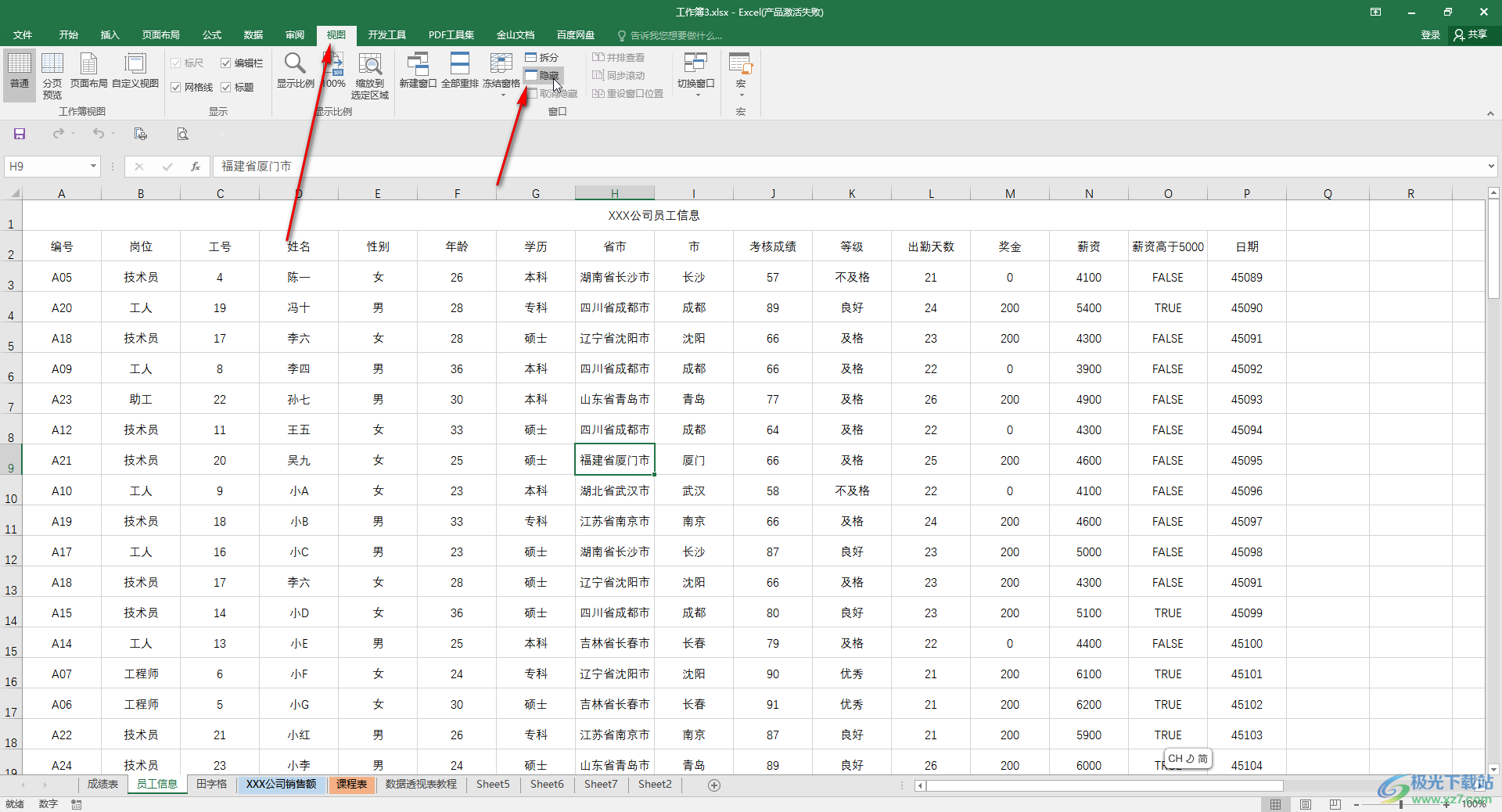Click the 新建窗口 (New Window) icon
This screenshot has height=812, width=1502.
[x=418, y=70]
